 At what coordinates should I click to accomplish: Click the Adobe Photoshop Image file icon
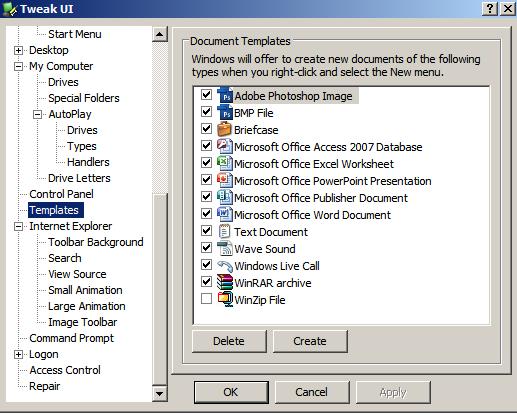tap(225, 96)
